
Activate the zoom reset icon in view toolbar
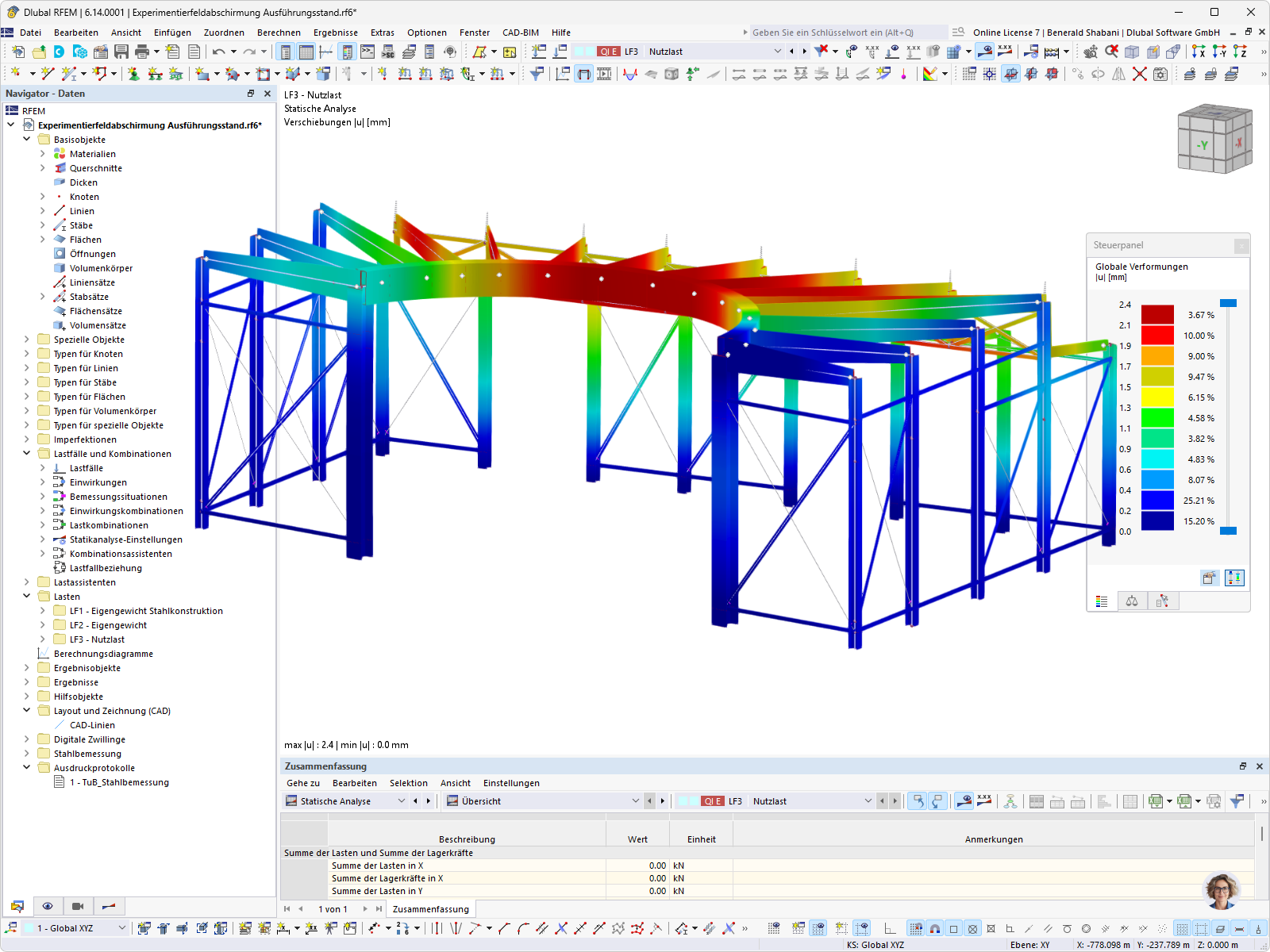point(1111,51)
